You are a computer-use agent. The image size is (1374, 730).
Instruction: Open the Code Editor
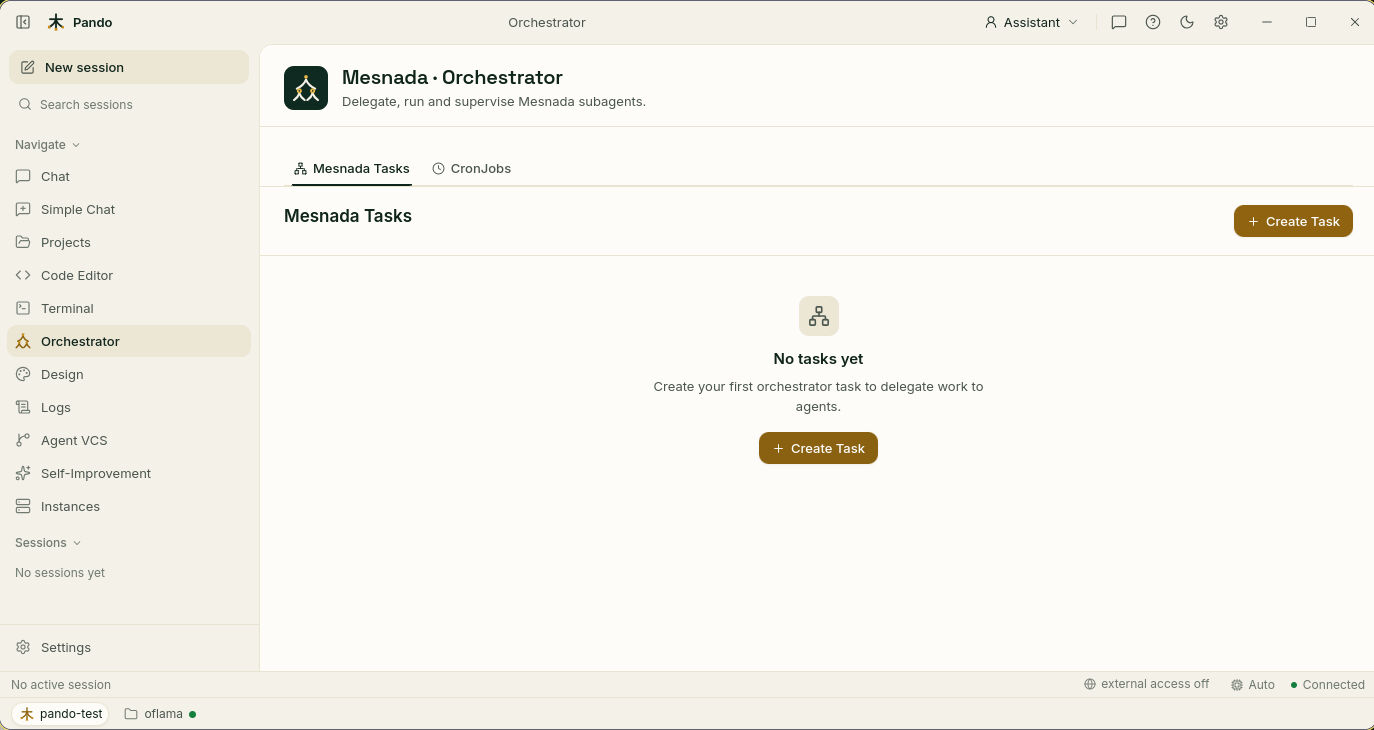tap(129, 275)
